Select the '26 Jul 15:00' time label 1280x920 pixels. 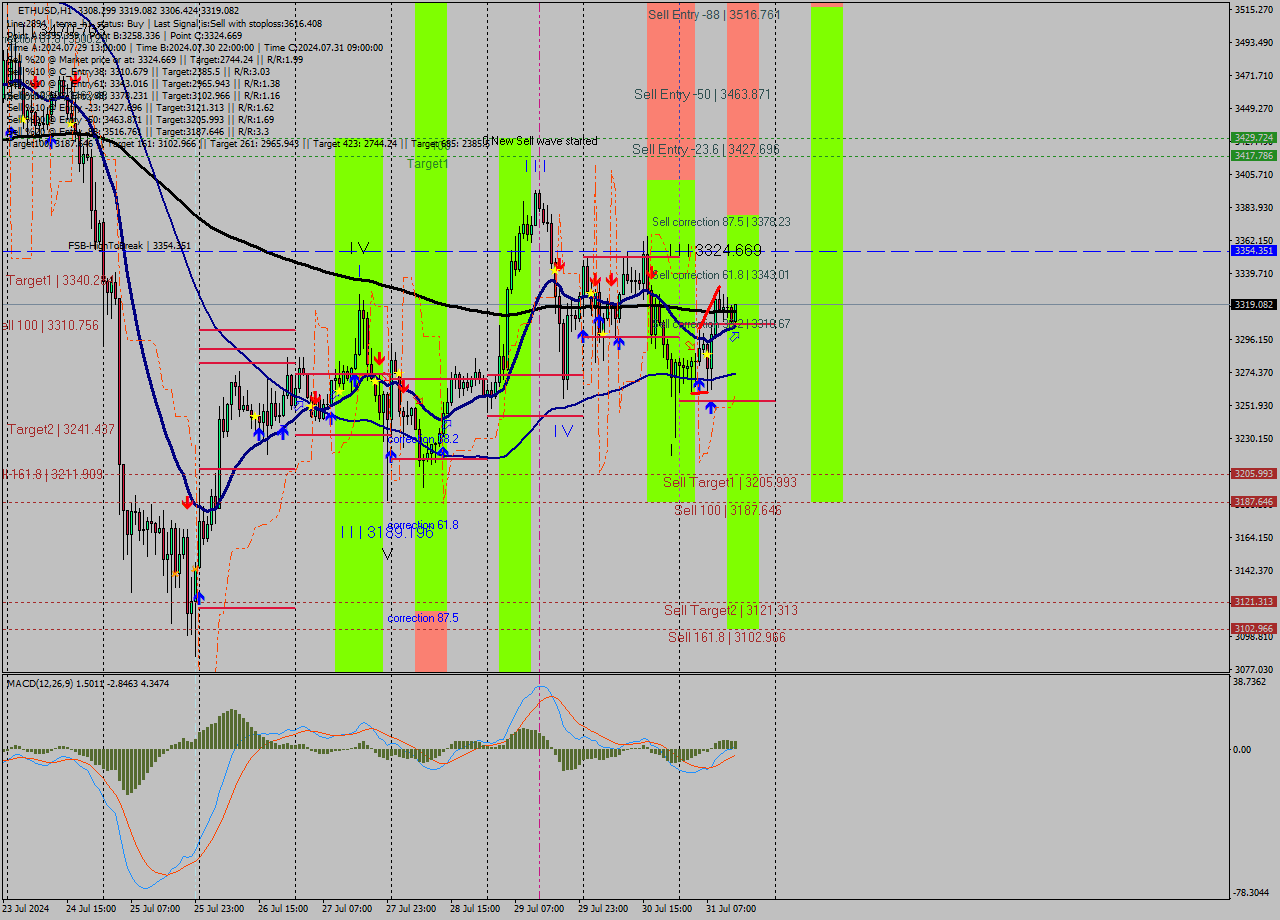(283, 909)
